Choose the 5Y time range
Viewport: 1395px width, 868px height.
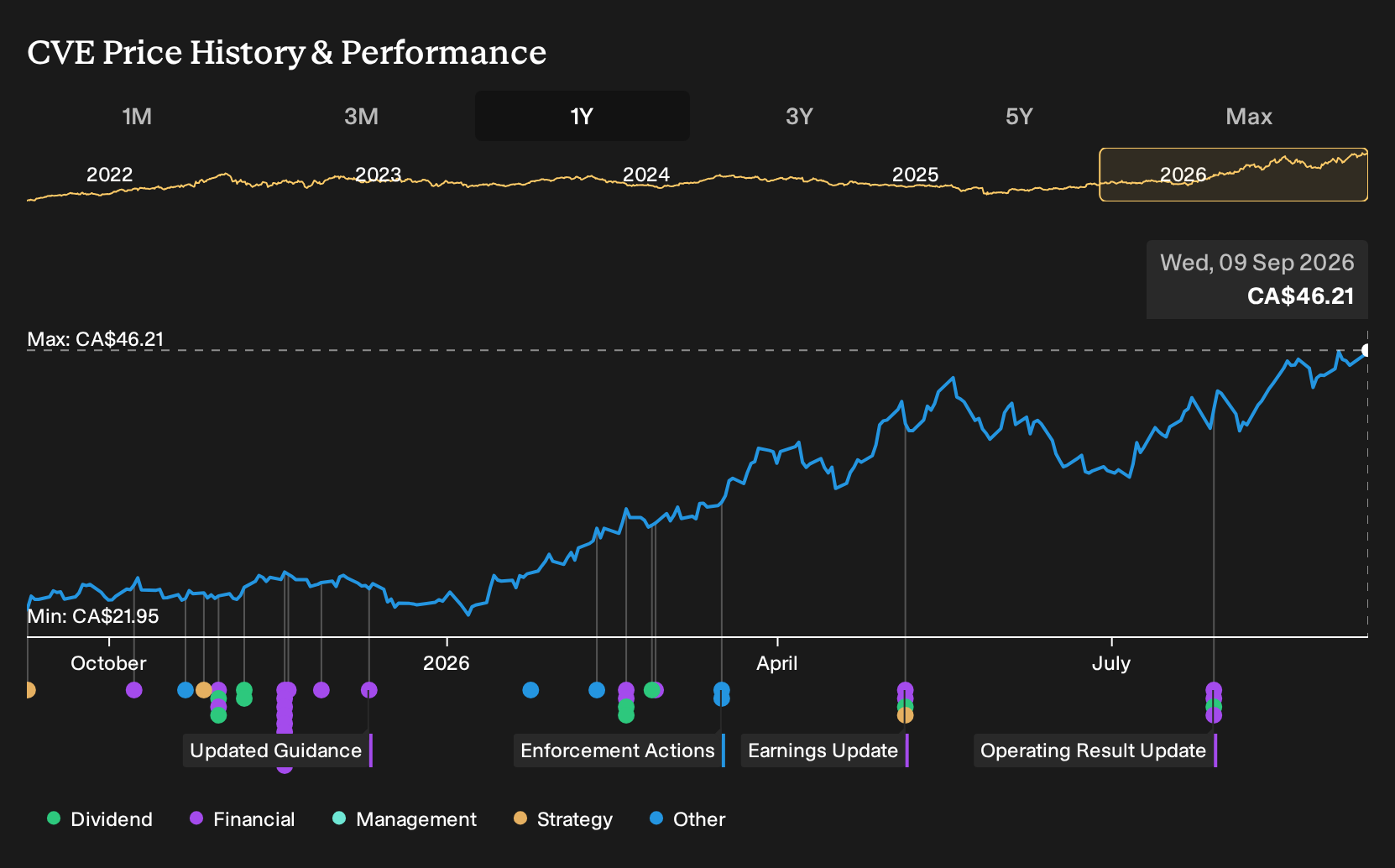[x=1019, y=116]
